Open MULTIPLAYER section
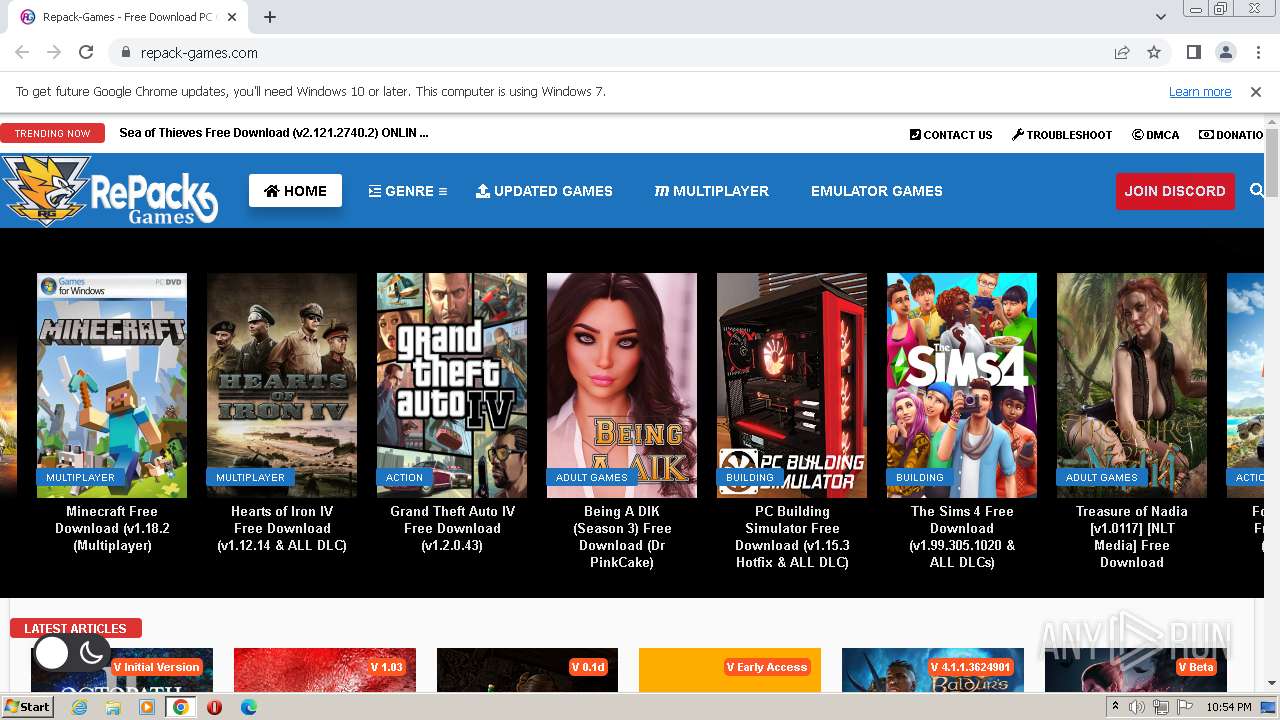The height and width of the screenshot is (720, 1280). coord(711,191)
